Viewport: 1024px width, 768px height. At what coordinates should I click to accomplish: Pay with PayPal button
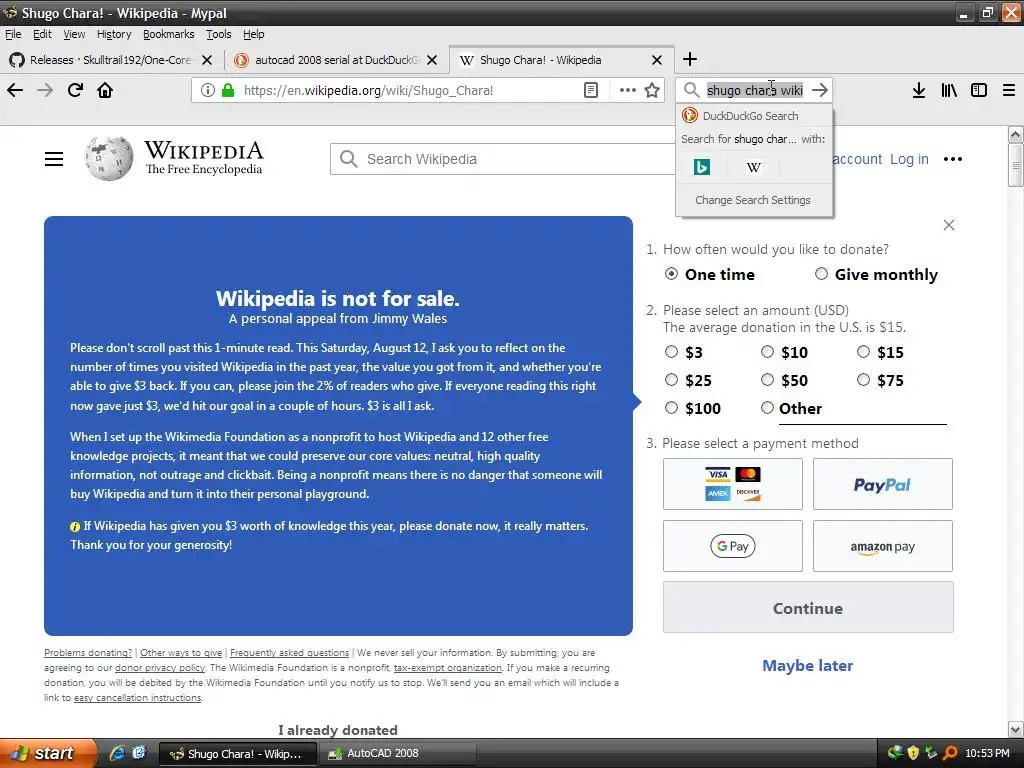pos(882,484)
